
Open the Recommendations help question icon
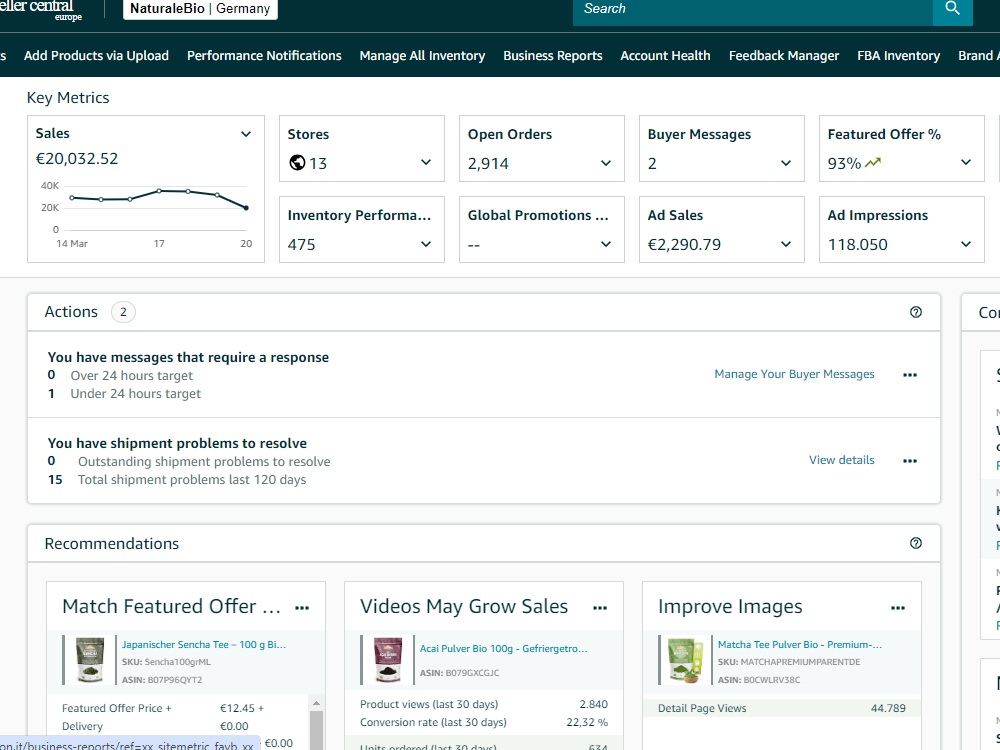916,543
